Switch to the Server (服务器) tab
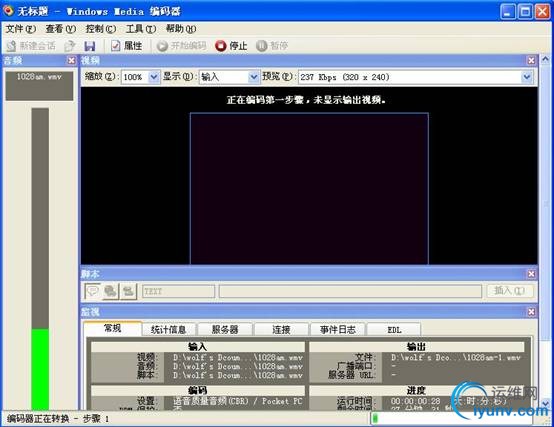 point(225,330)
